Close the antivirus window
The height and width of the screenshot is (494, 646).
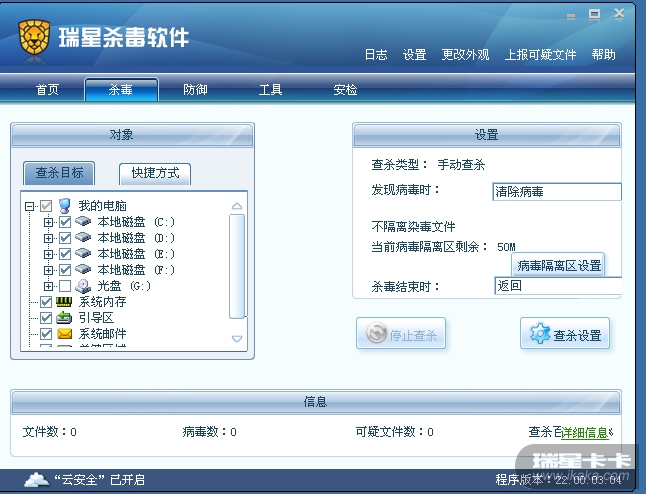619,14
